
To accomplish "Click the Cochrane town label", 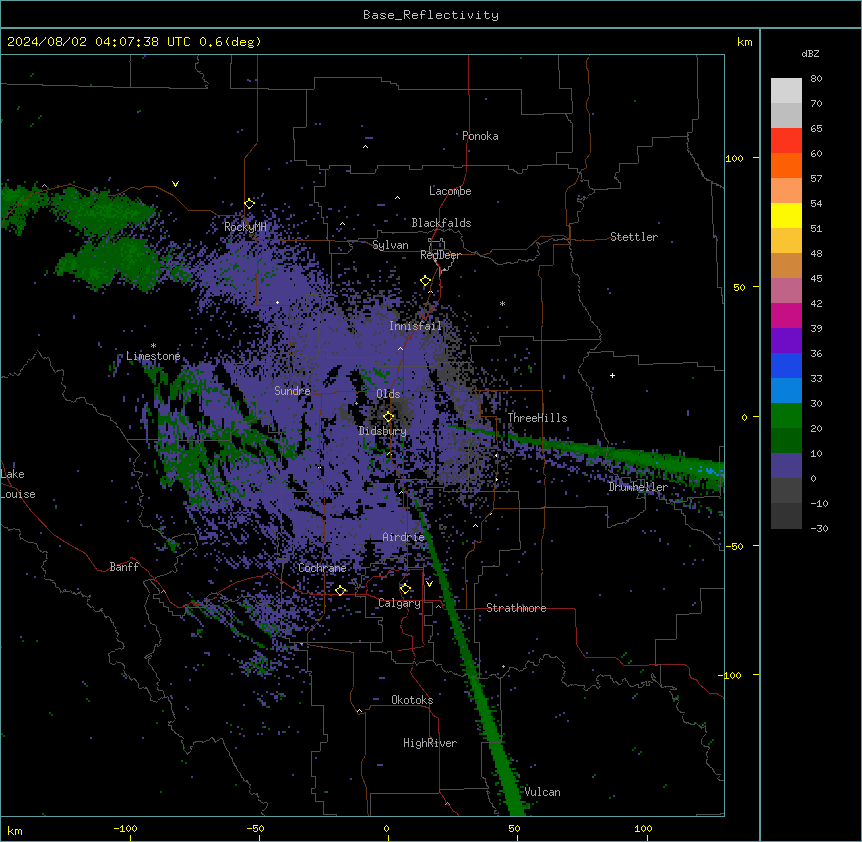I will tap(322, 568).
